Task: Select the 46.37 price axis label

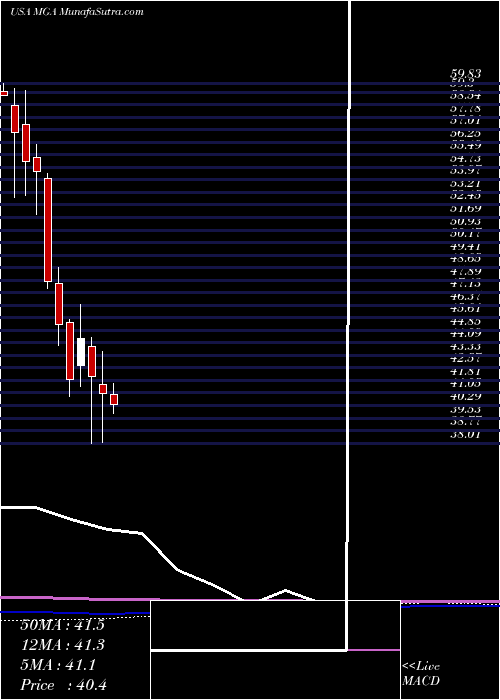Action: coord(465,296)
